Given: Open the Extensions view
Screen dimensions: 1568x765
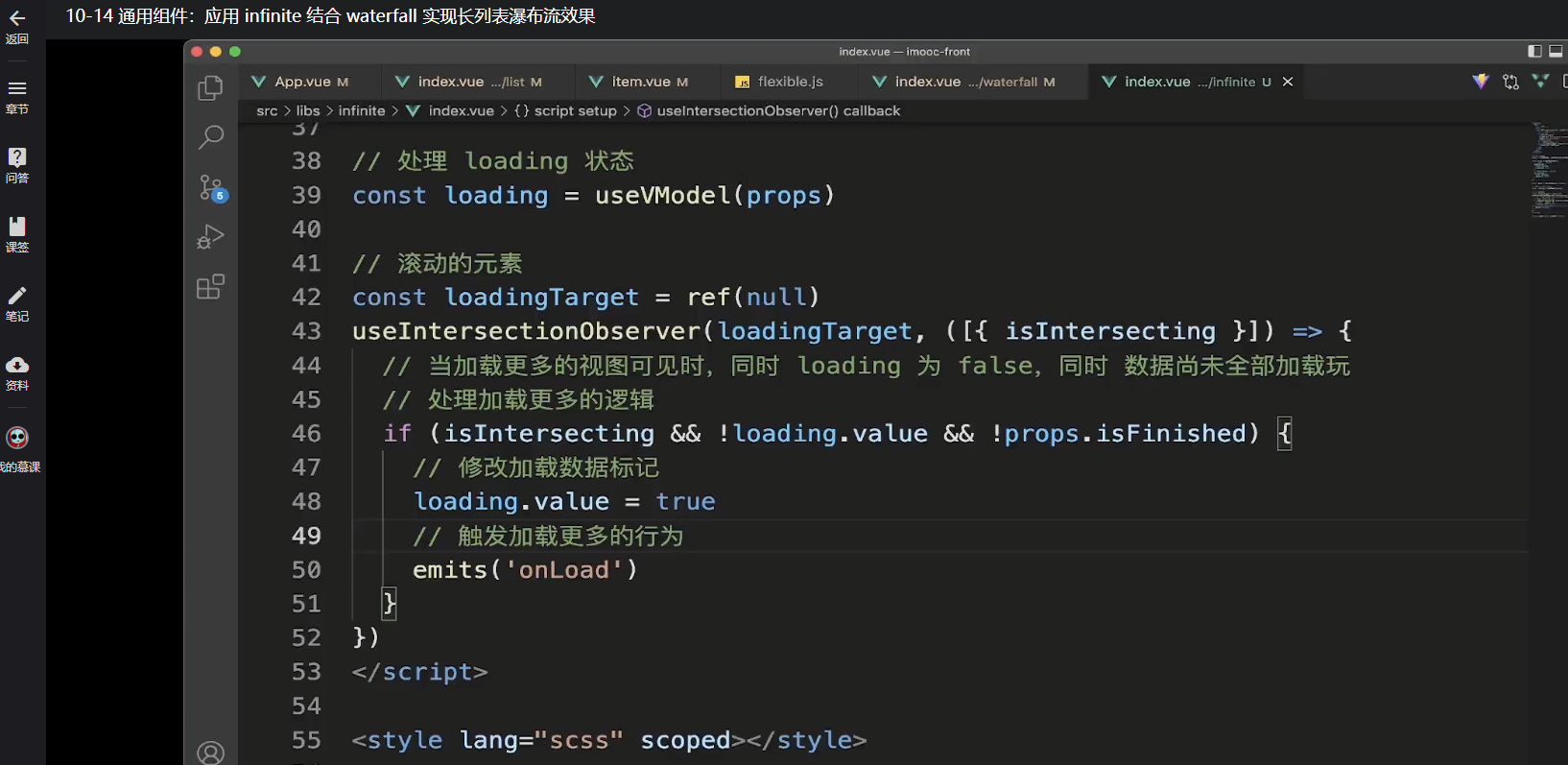Looking at the screenshot, I should pos(210,287).
